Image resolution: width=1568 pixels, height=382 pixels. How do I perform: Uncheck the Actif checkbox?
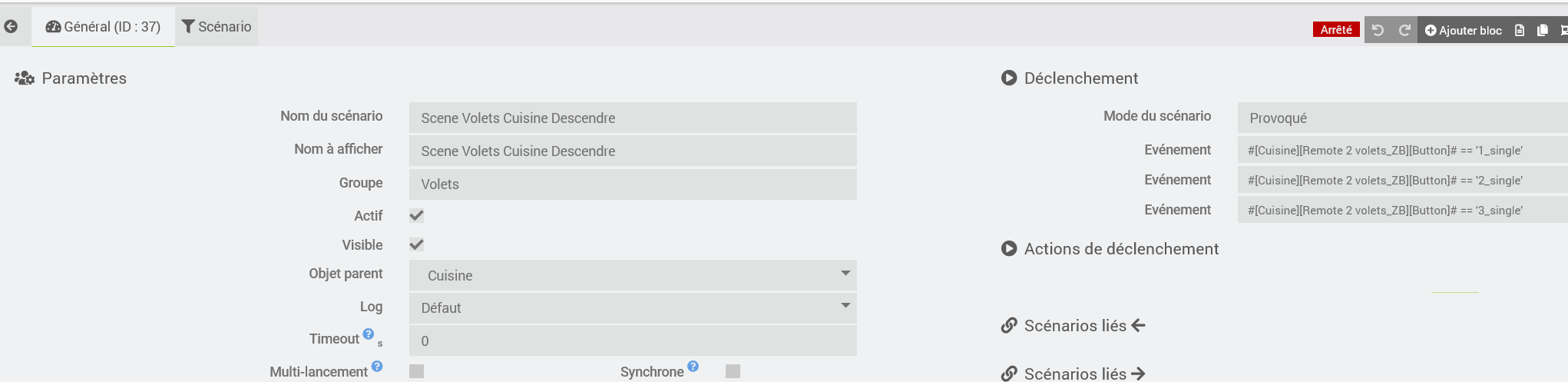click(x=417, y=215)
